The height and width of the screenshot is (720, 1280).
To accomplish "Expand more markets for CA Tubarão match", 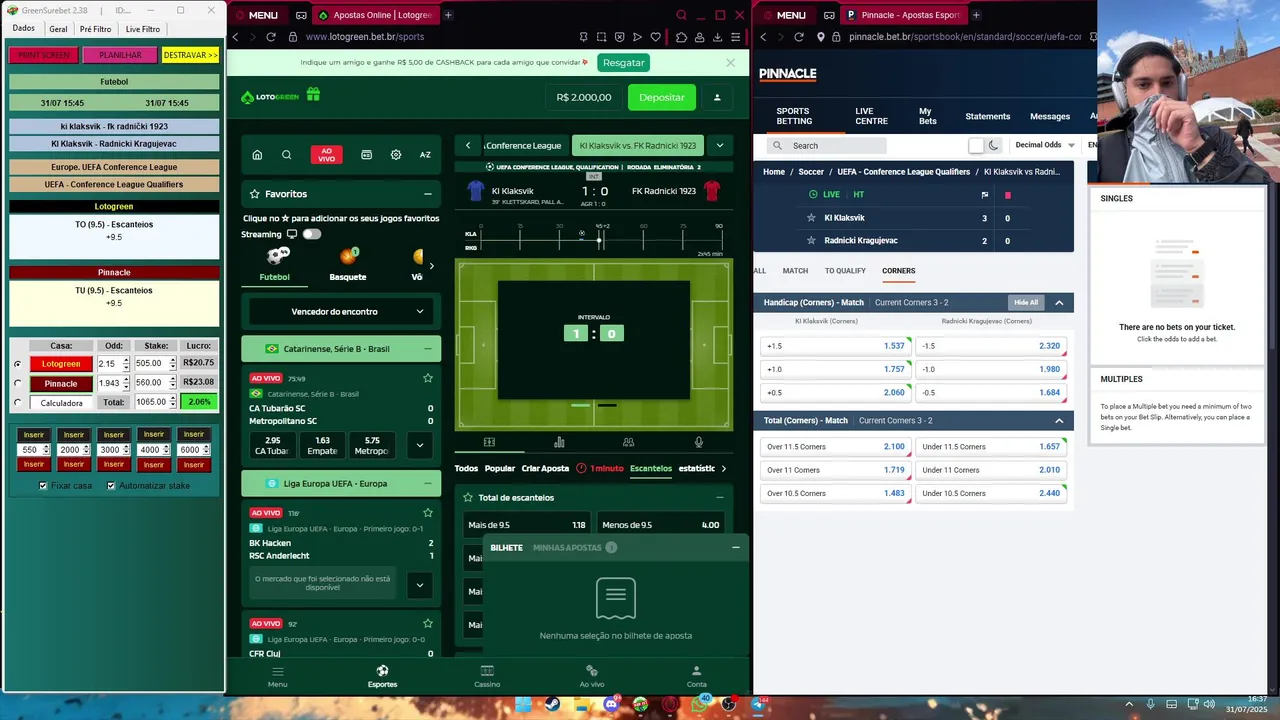I will [x=420, y=445].
